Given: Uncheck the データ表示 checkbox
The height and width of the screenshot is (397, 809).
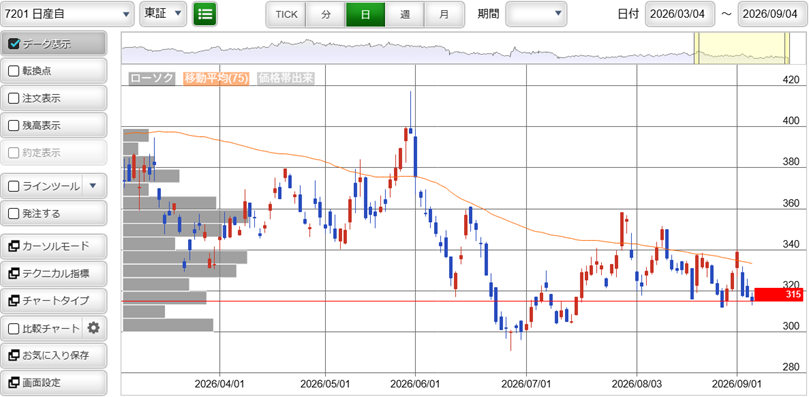Looking at the screenshot, I should pos(14,44).
